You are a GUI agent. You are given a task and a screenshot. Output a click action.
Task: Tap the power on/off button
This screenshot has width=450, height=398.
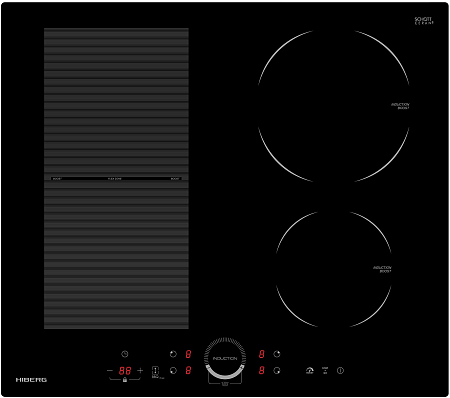click(340, 370)
